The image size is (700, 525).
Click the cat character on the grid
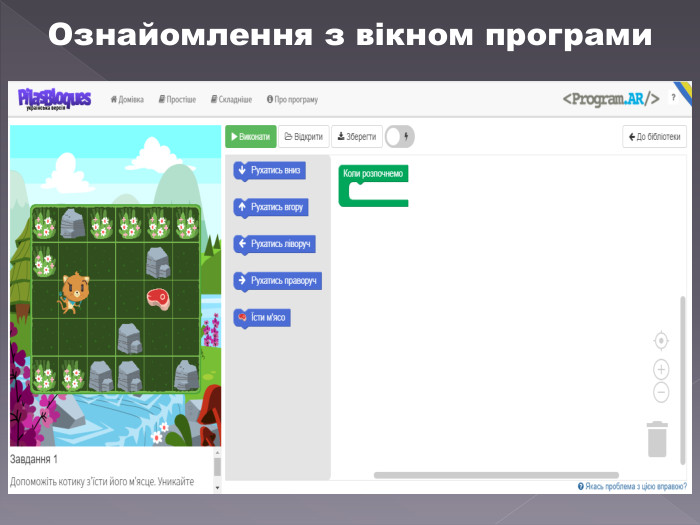pyautogui.click(x=74, y=292)
